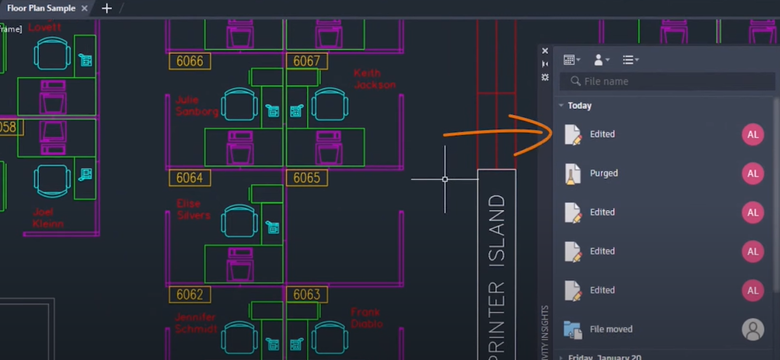Select the chair beside Julie Sanborg
The image size is (780, 360).
[239, 104]
